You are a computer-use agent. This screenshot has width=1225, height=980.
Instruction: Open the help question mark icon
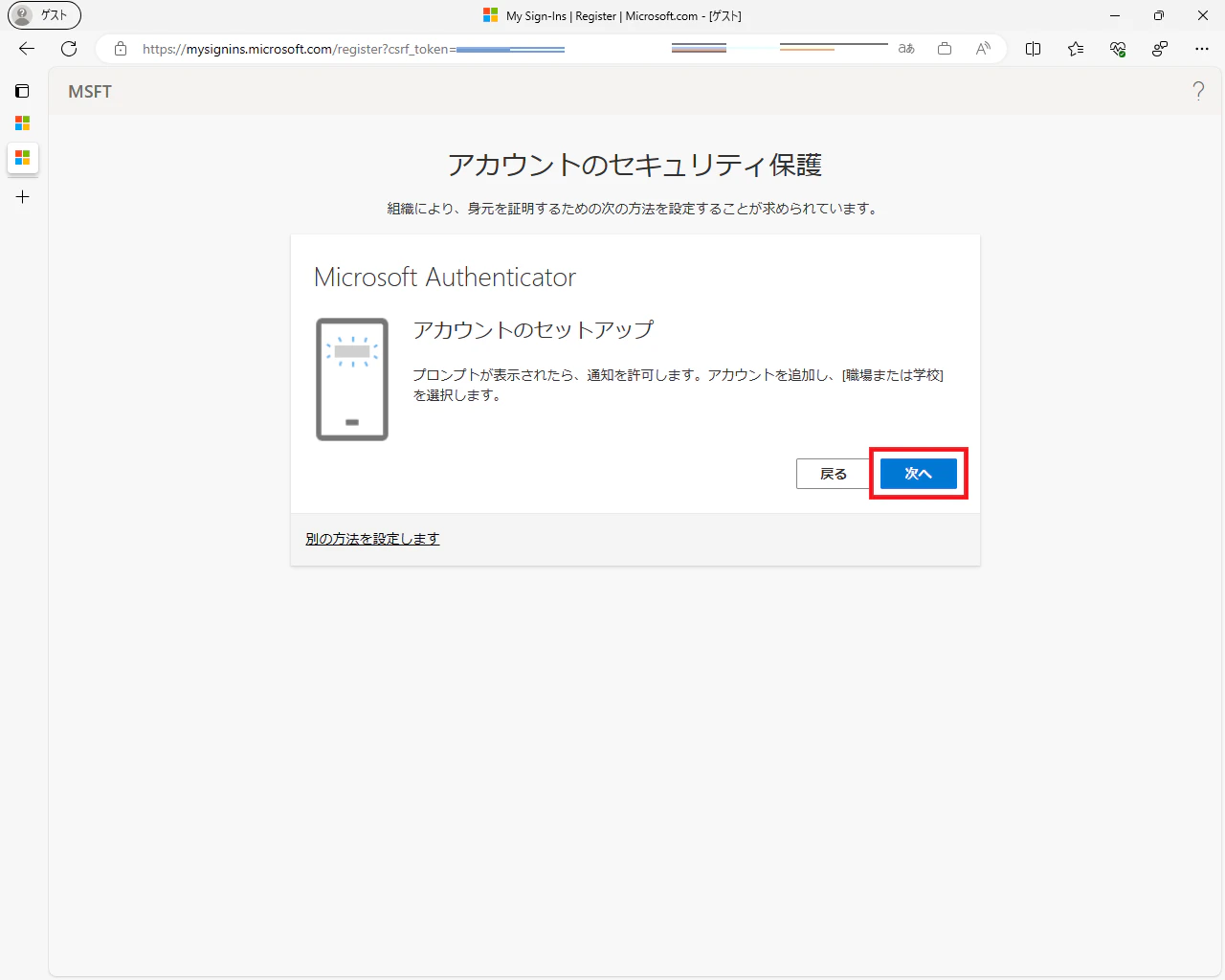(x=1198, y=91)
